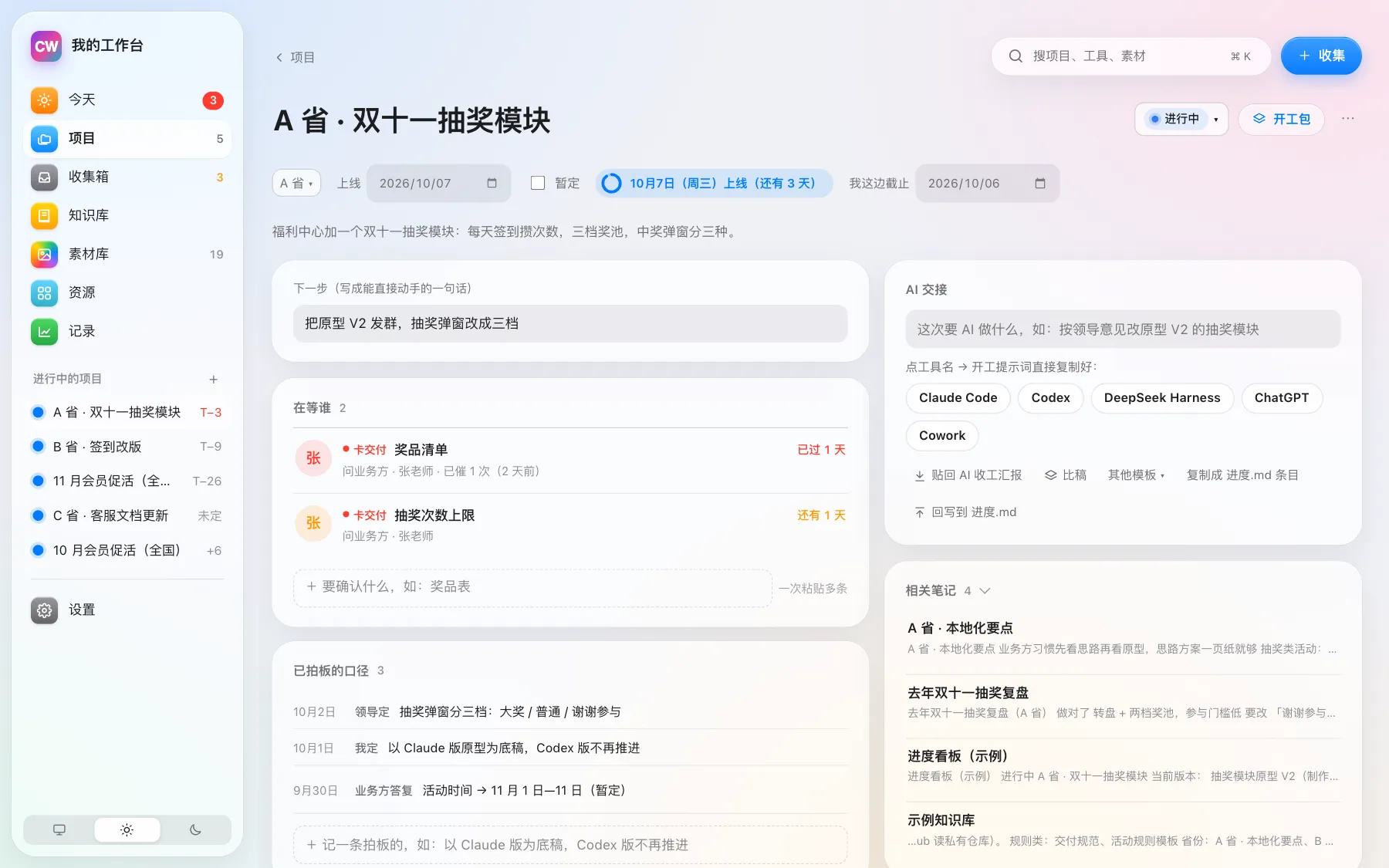Open the A 省 province dropdown
Screen dimensions: 1389x868
[x=296, y=183]
